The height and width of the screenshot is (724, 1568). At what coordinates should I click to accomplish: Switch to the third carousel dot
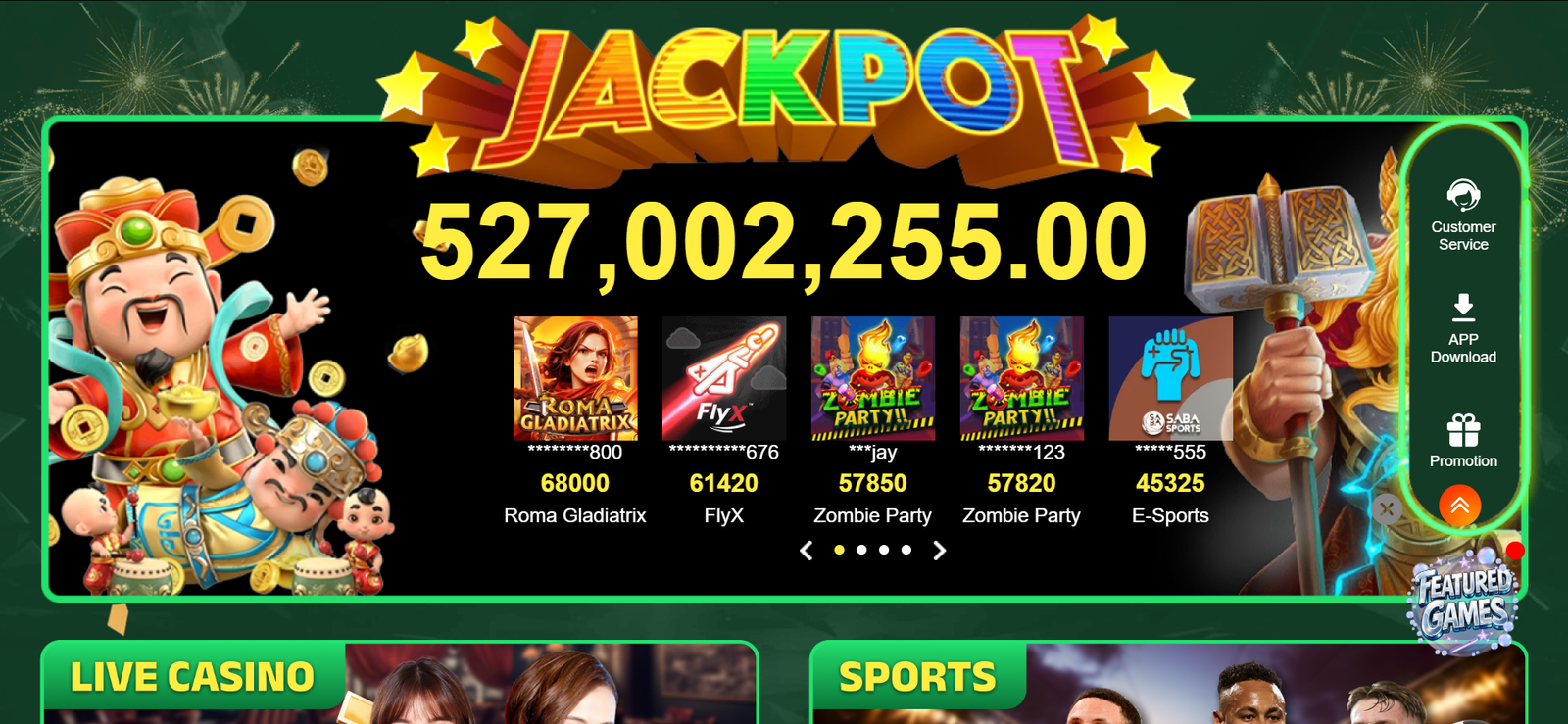[884, 550]
